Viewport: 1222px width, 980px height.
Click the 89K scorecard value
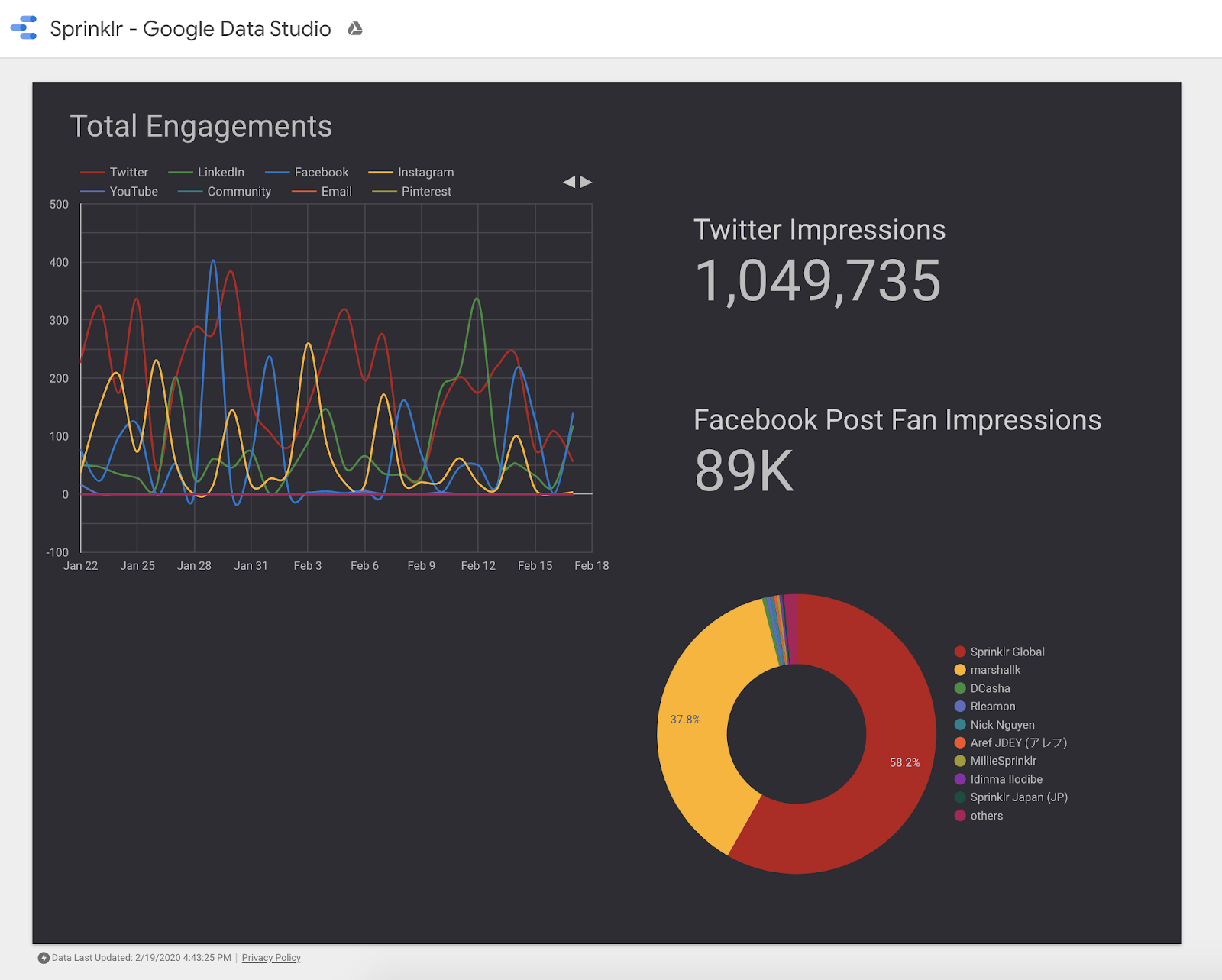745,471
